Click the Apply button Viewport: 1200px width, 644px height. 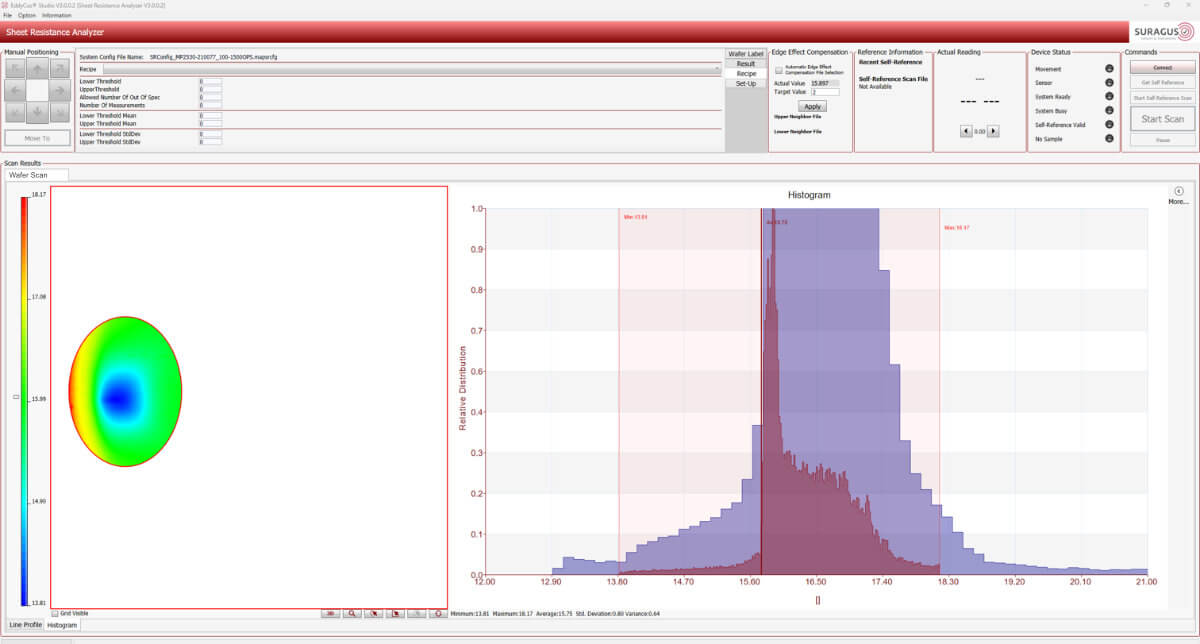pos(812,106)
